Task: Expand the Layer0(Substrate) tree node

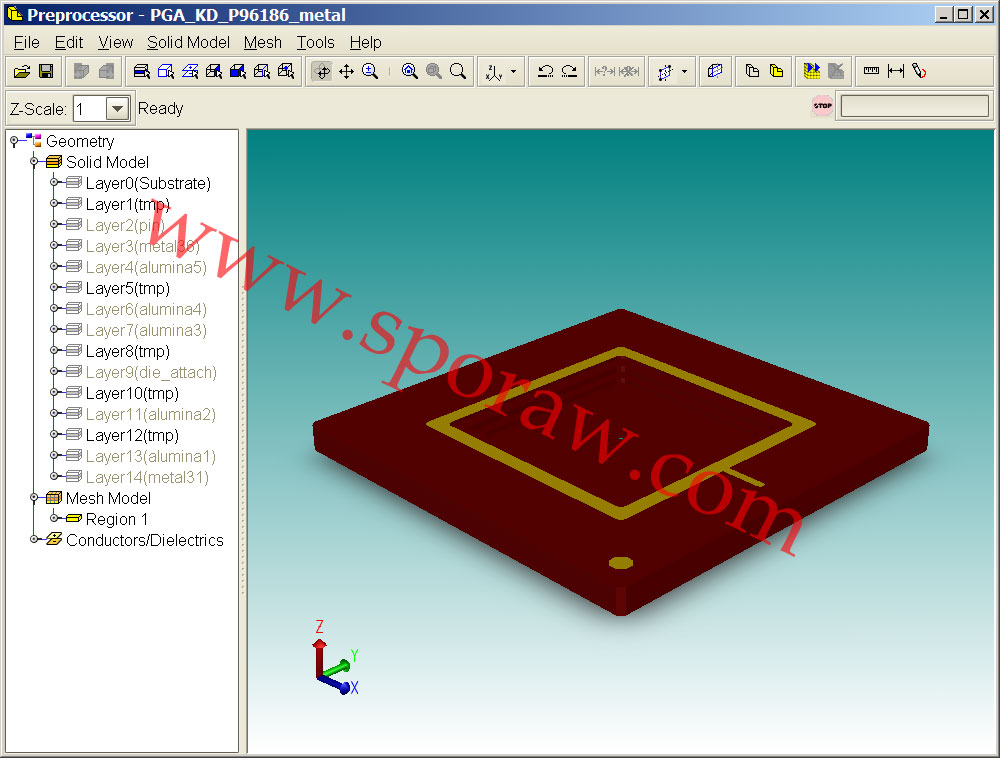Action: [x=54, y=183]
